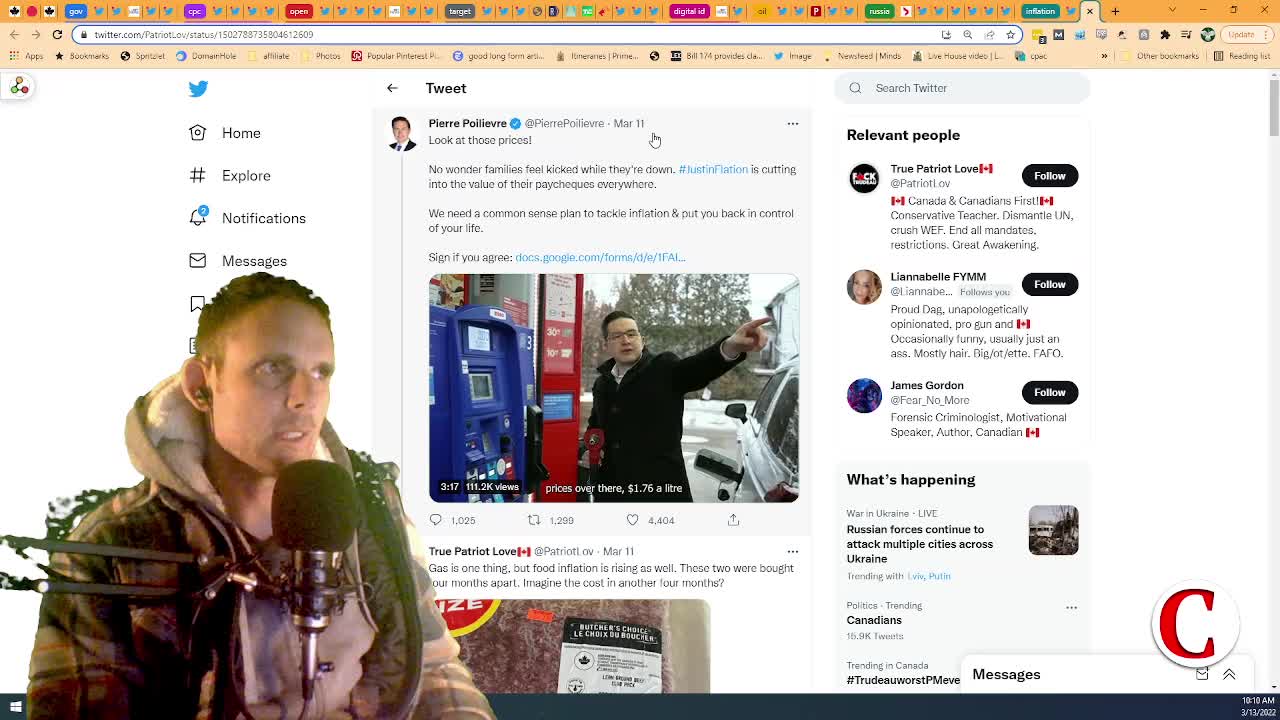
Task: Open the Other bookmarks folder
Action: 1160,56
